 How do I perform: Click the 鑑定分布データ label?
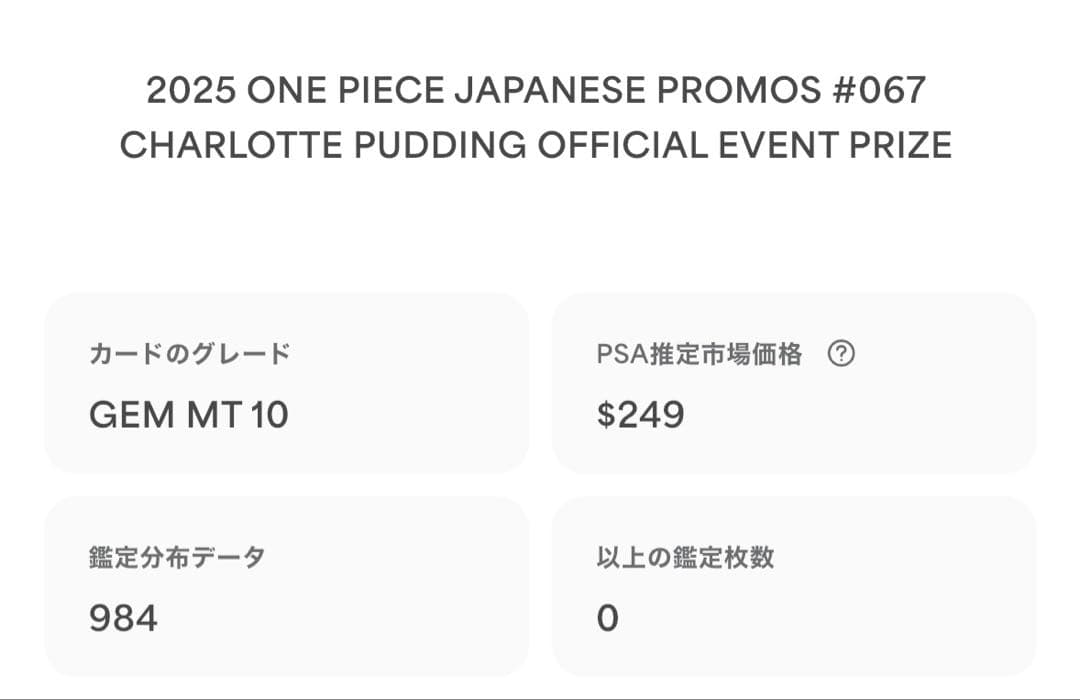click(177, 557)
